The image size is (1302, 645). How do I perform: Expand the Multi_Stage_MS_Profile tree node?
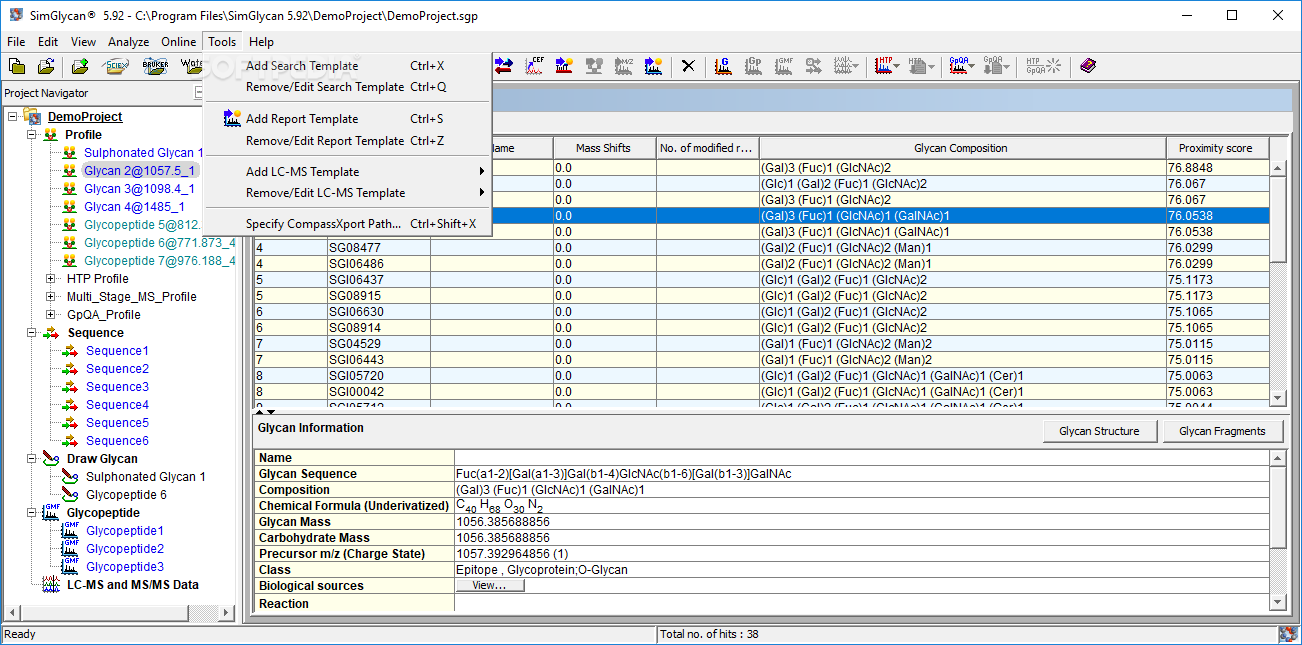pyautogui.click(x=51, y=297)
